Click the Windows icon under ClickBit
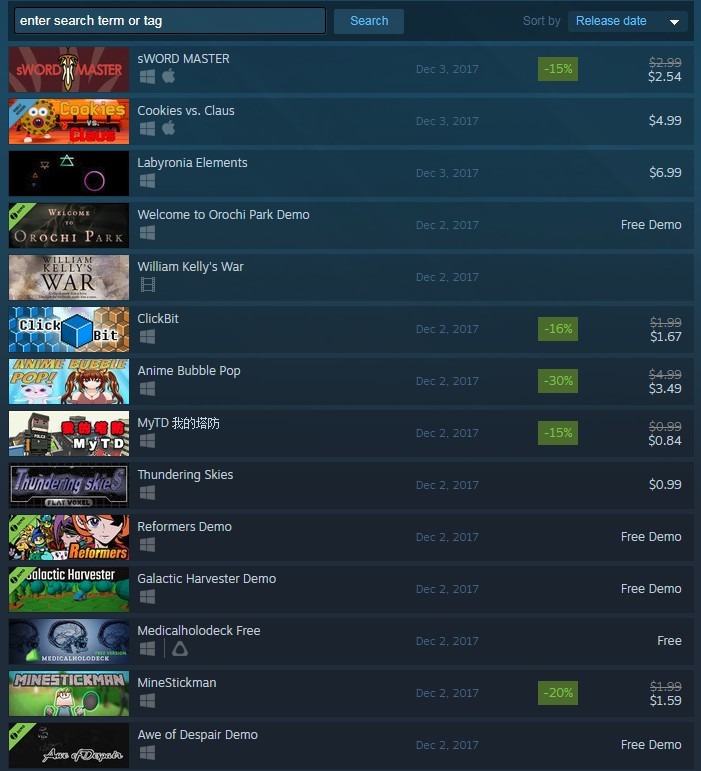The image size is (701, 771). click(147, 337)
